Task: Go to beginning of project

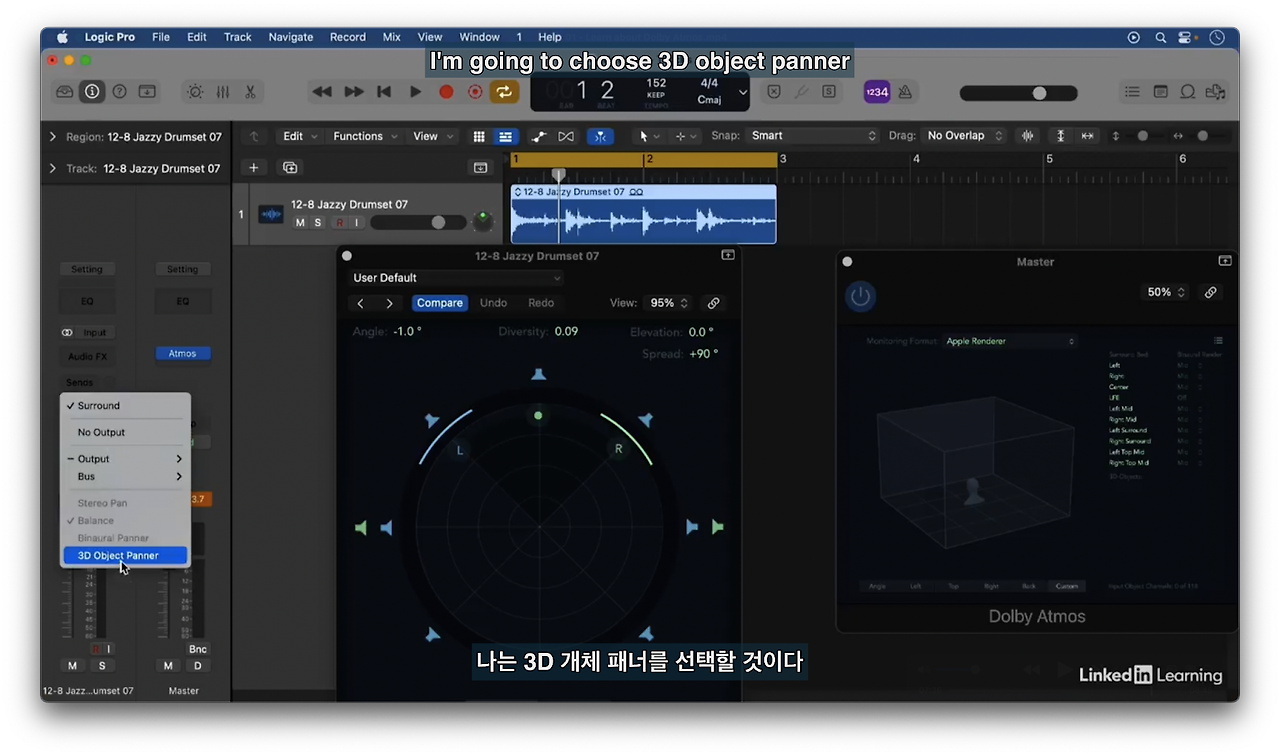Action: [x=384, y=92]
